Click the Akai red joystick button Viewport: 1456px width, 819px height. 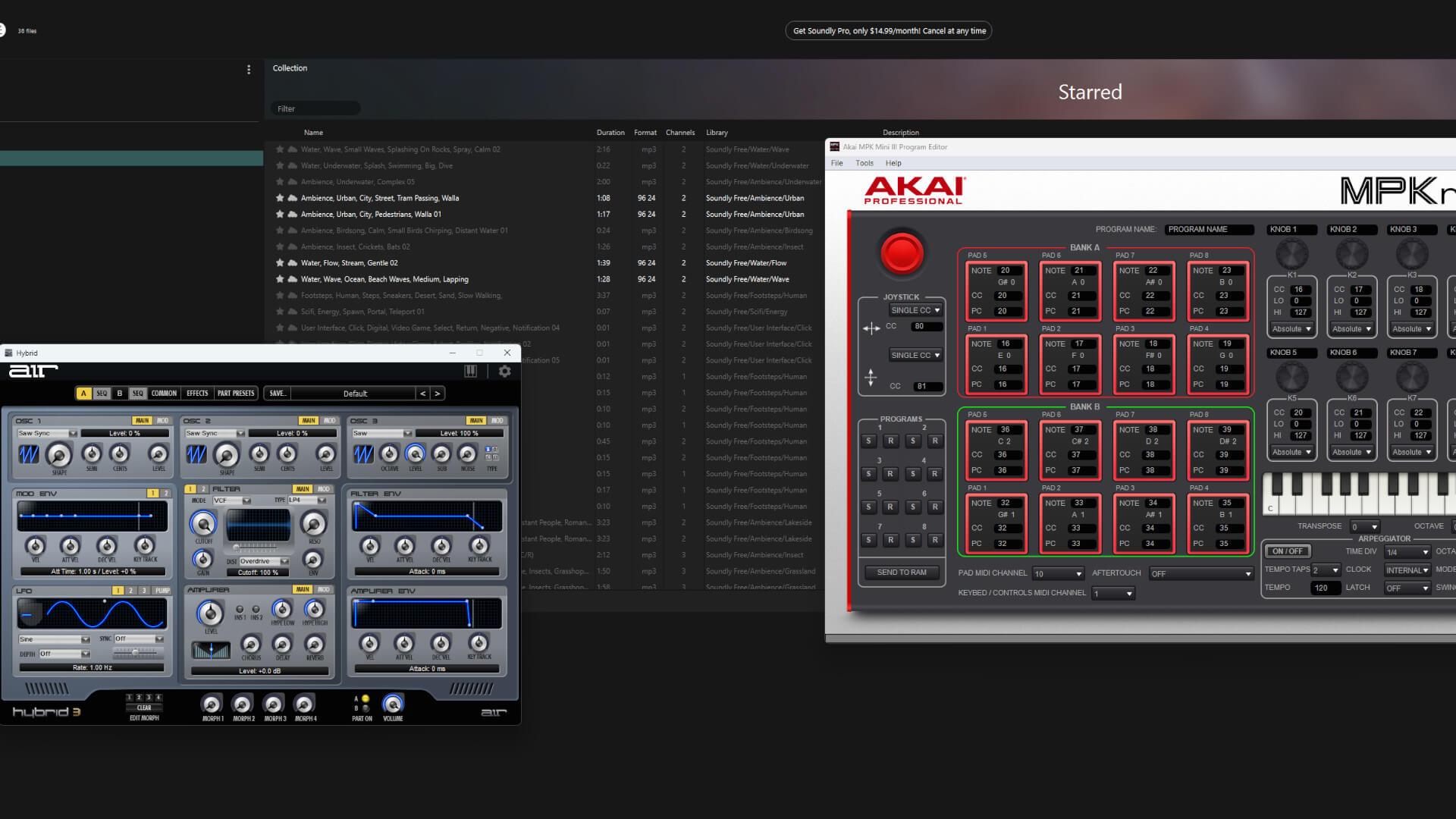coord(902,253)
